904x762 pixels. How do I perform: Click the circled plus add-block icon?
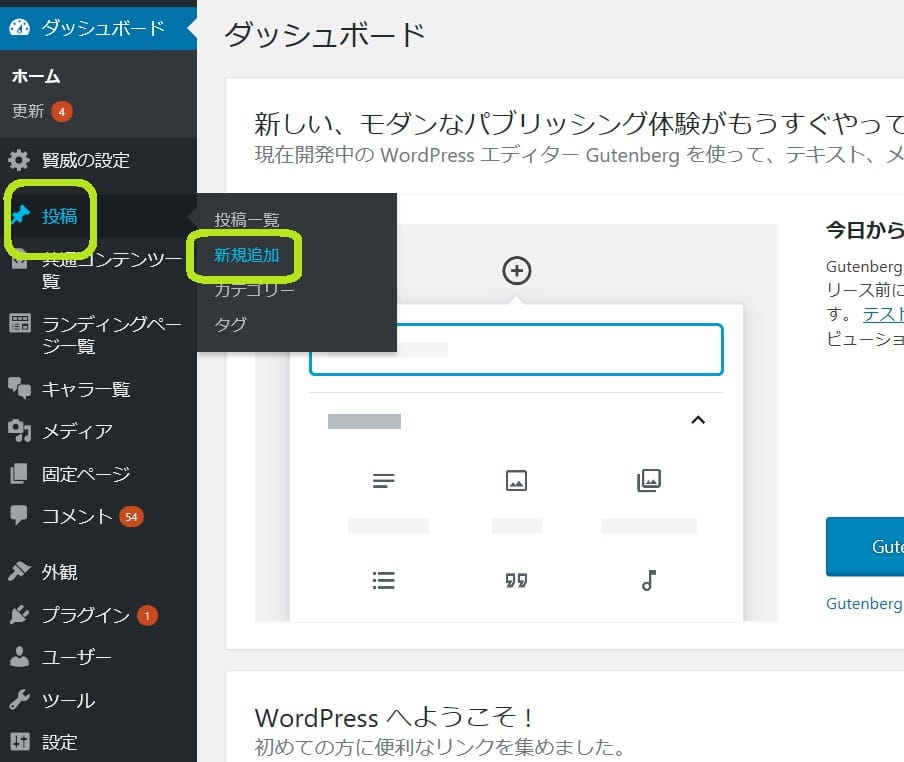coord(517,271)
